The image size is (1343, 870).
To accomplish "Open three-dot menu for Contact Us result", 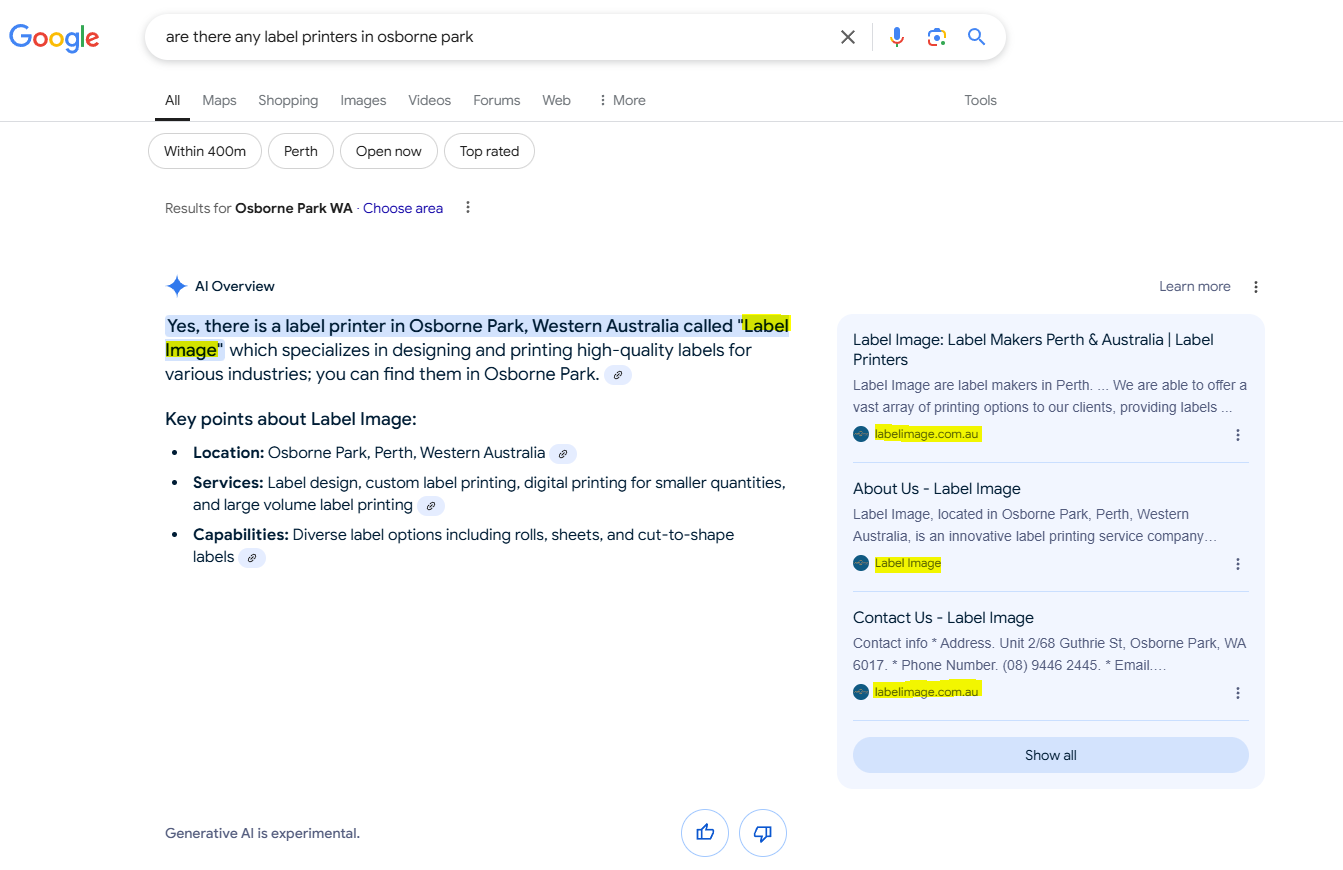I will (1238, 693).
